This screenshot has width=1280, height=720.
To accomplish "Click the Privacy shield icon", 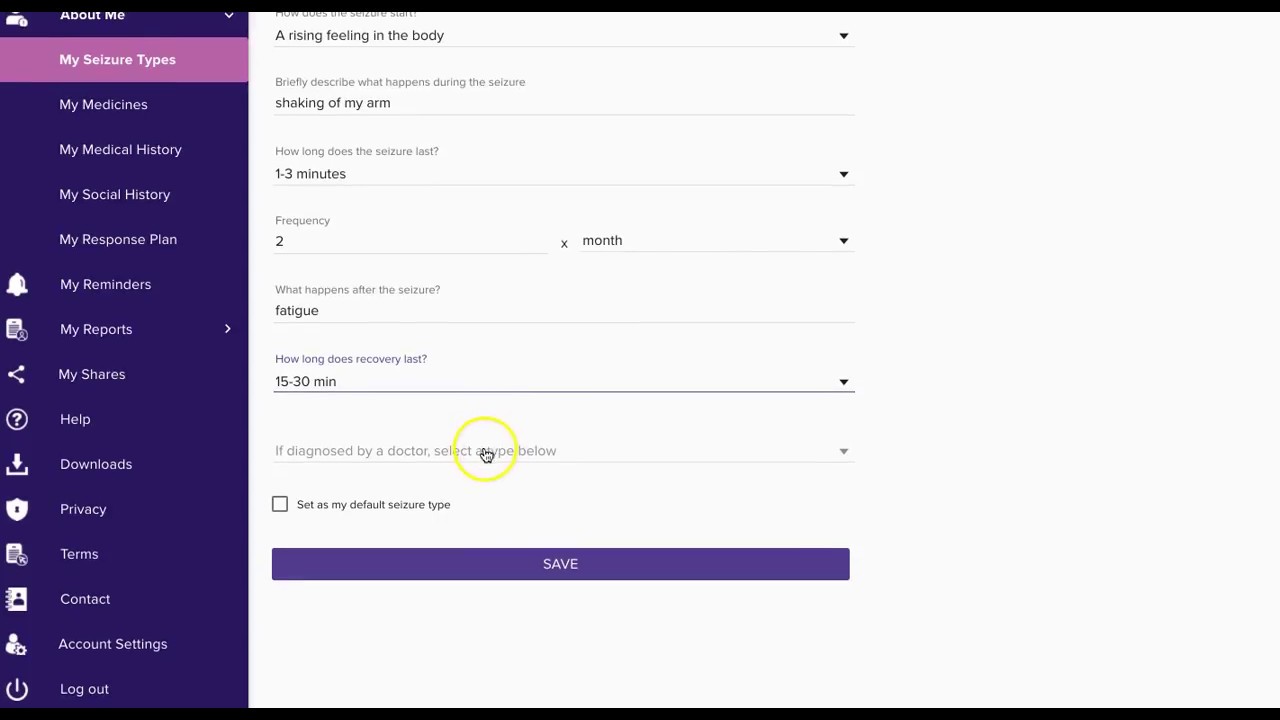I will (x=17, y=509).
